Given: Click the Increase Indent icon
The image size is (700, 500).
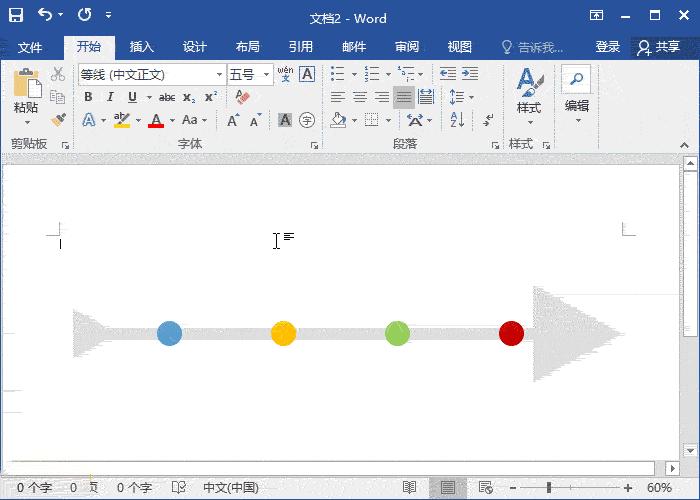Looking at the screenshot, I should click(x=470, y=74).
